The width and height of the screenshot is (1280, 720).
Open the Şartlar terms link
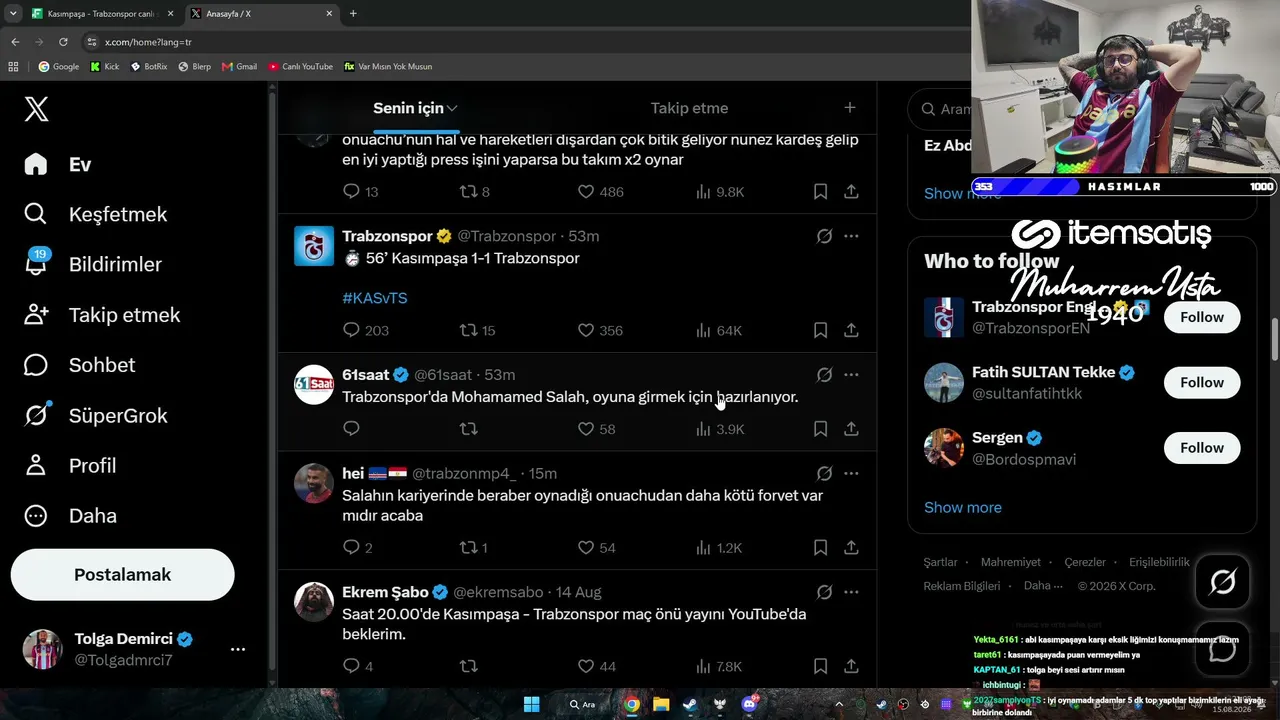[940, 562]
